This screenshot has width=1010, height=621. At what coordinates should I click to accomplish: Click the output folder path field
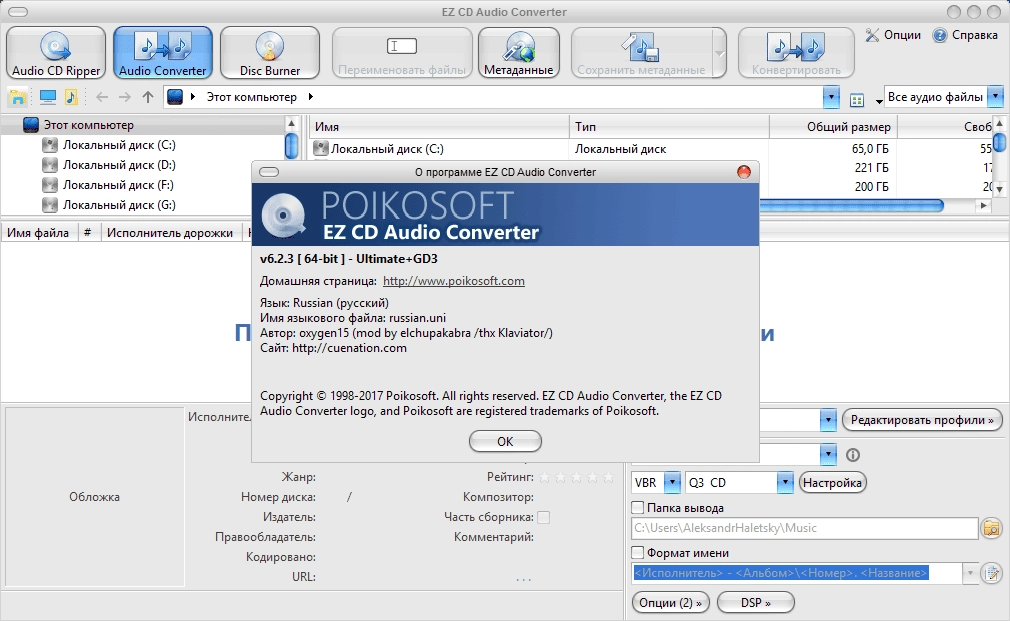[x=805, y=528]
